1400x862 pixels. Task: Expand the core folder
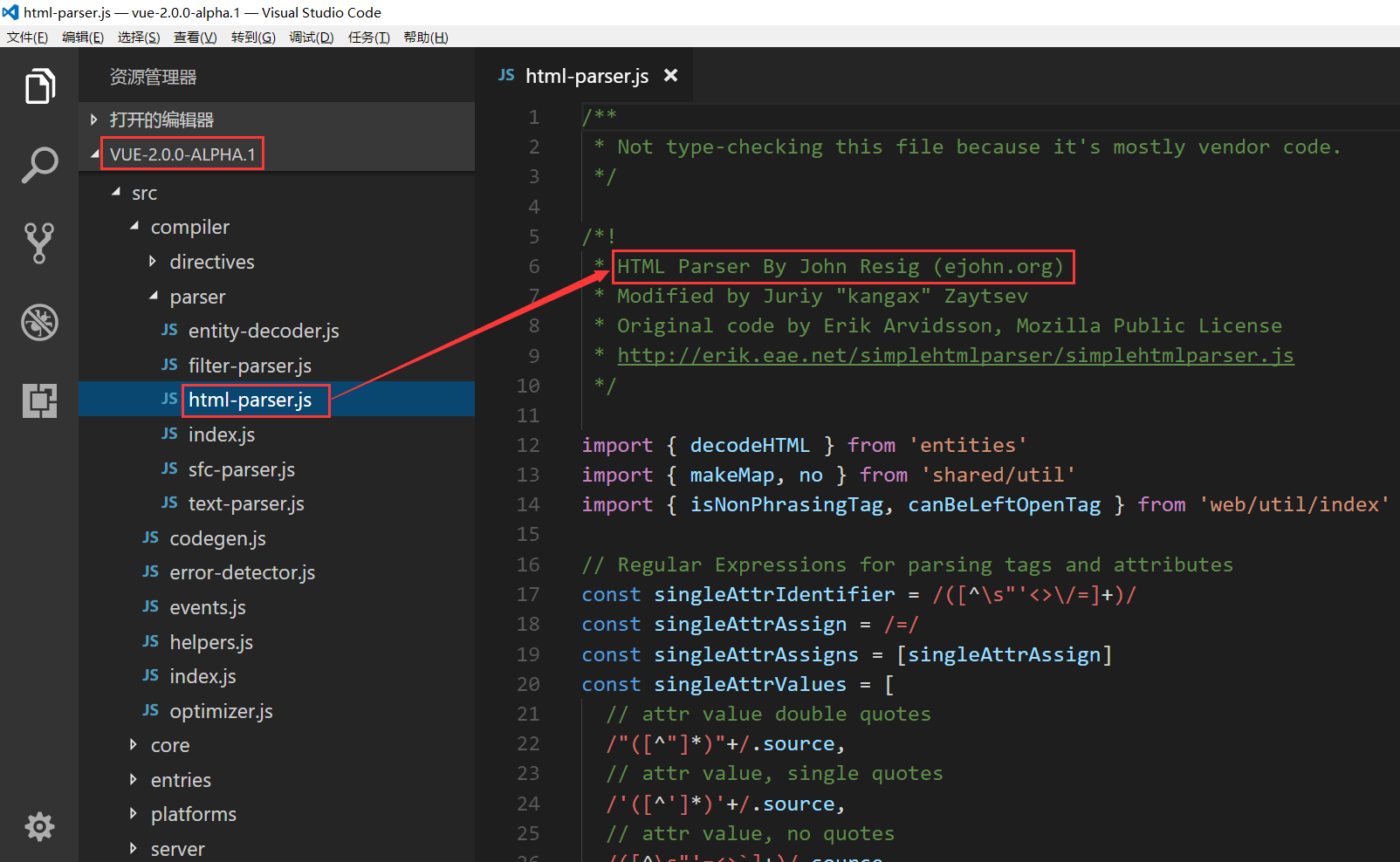pos(133,744)
